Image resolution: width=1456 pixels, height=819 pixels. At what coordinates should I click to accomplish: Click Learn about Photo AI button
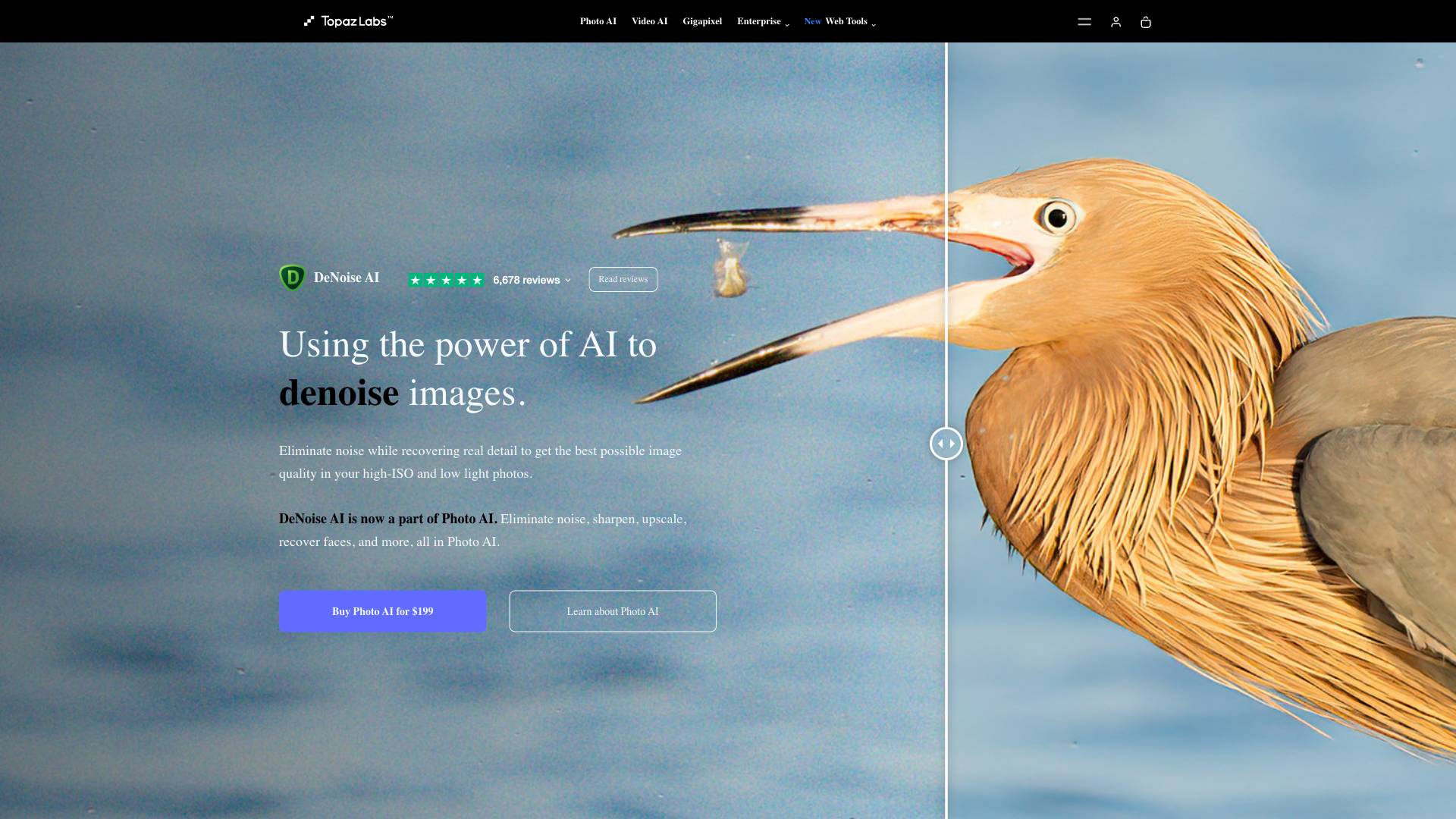[x=613, y=611]
